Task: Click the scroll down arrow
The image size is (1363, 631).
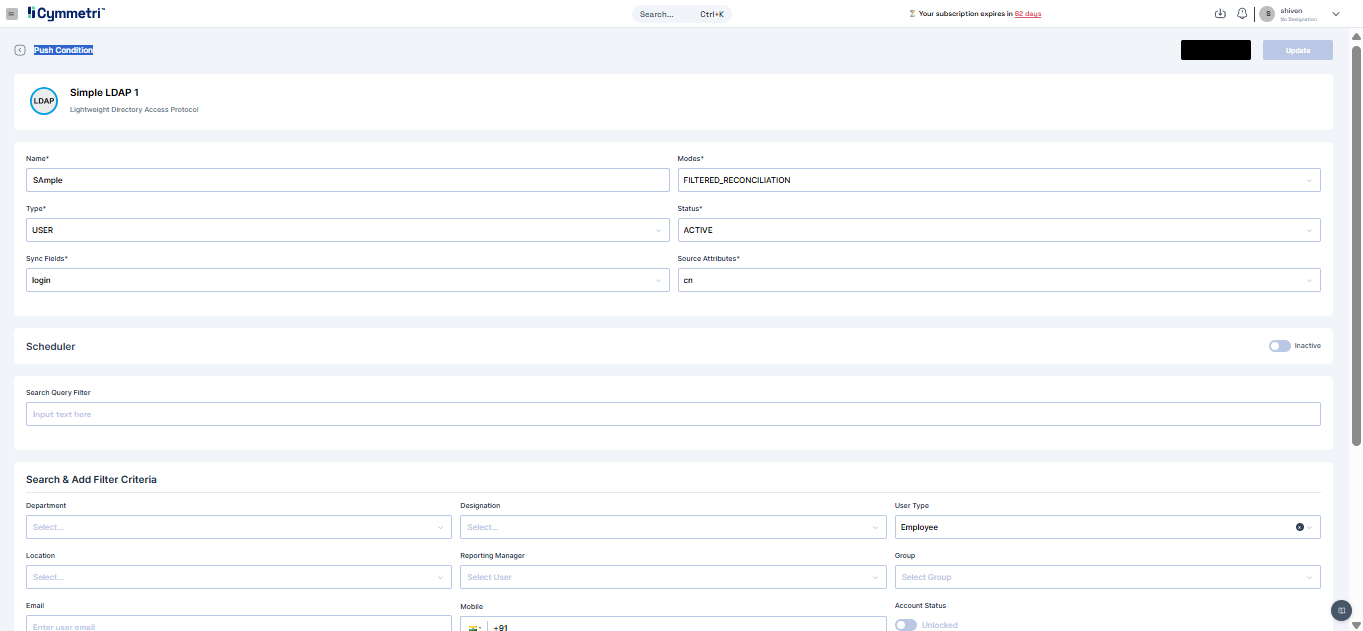Action: 1356,625
